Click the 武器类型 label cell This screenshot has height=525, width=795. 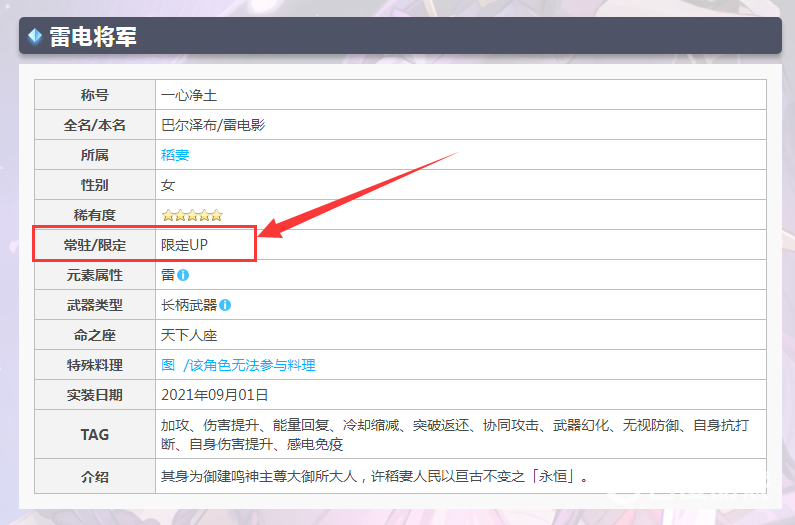point(95,305)
